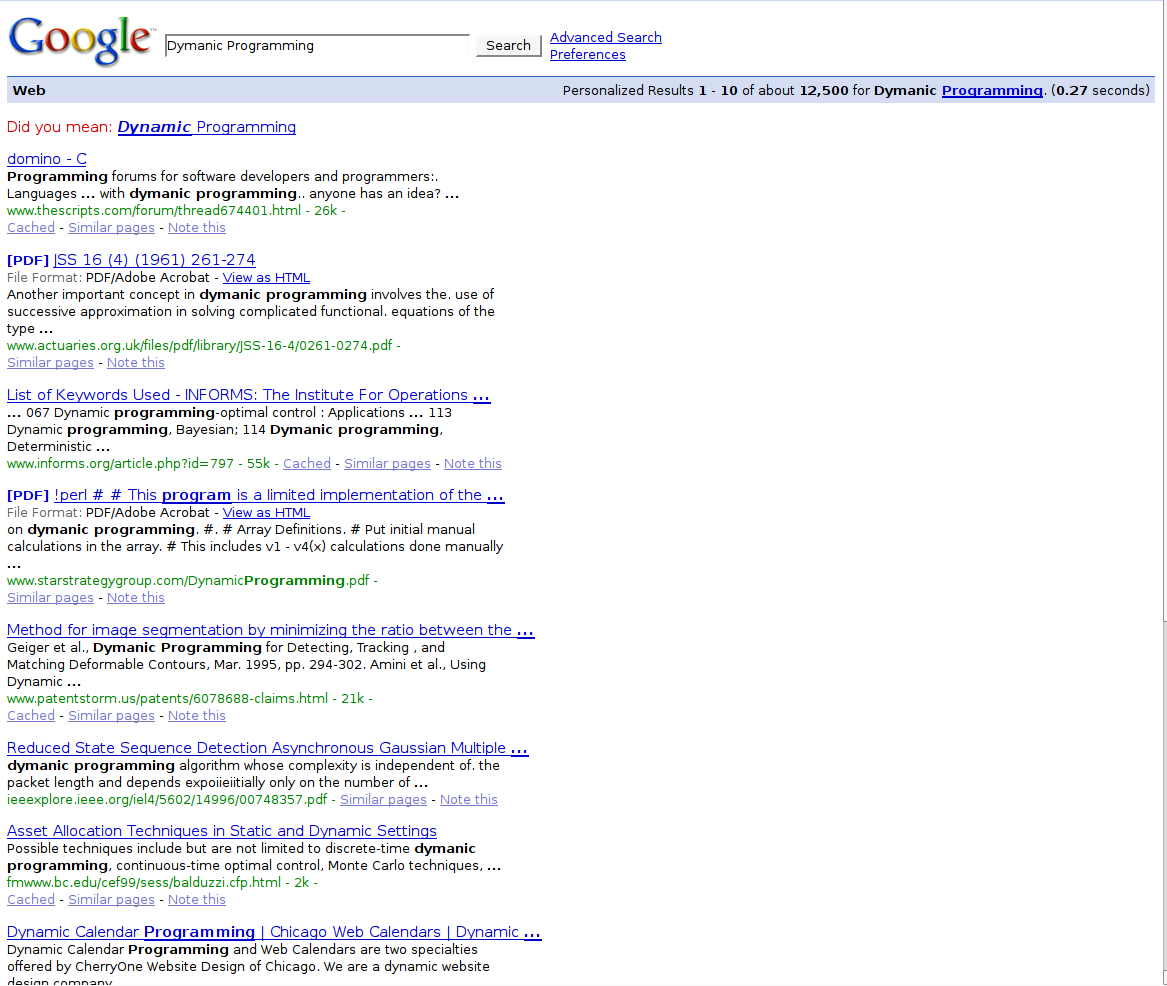
Task: Click Note this for fmwww.bc.edu result
Action: pyautogui.click(x=196, y=900)
